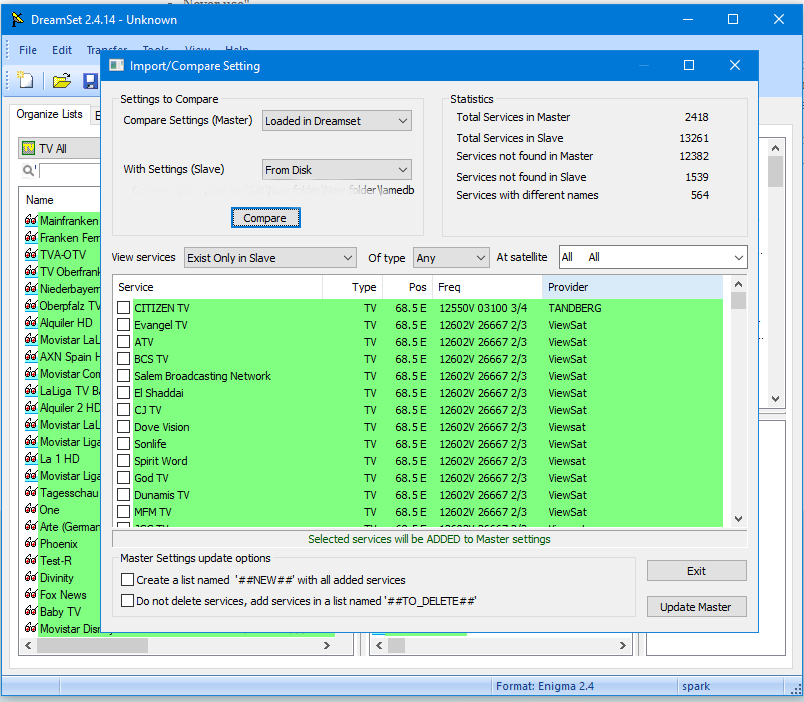The width and height of the screenshot is (804, 702).
Task: Select the 'Dunamis TV' service row
Action: coord(420,495)
